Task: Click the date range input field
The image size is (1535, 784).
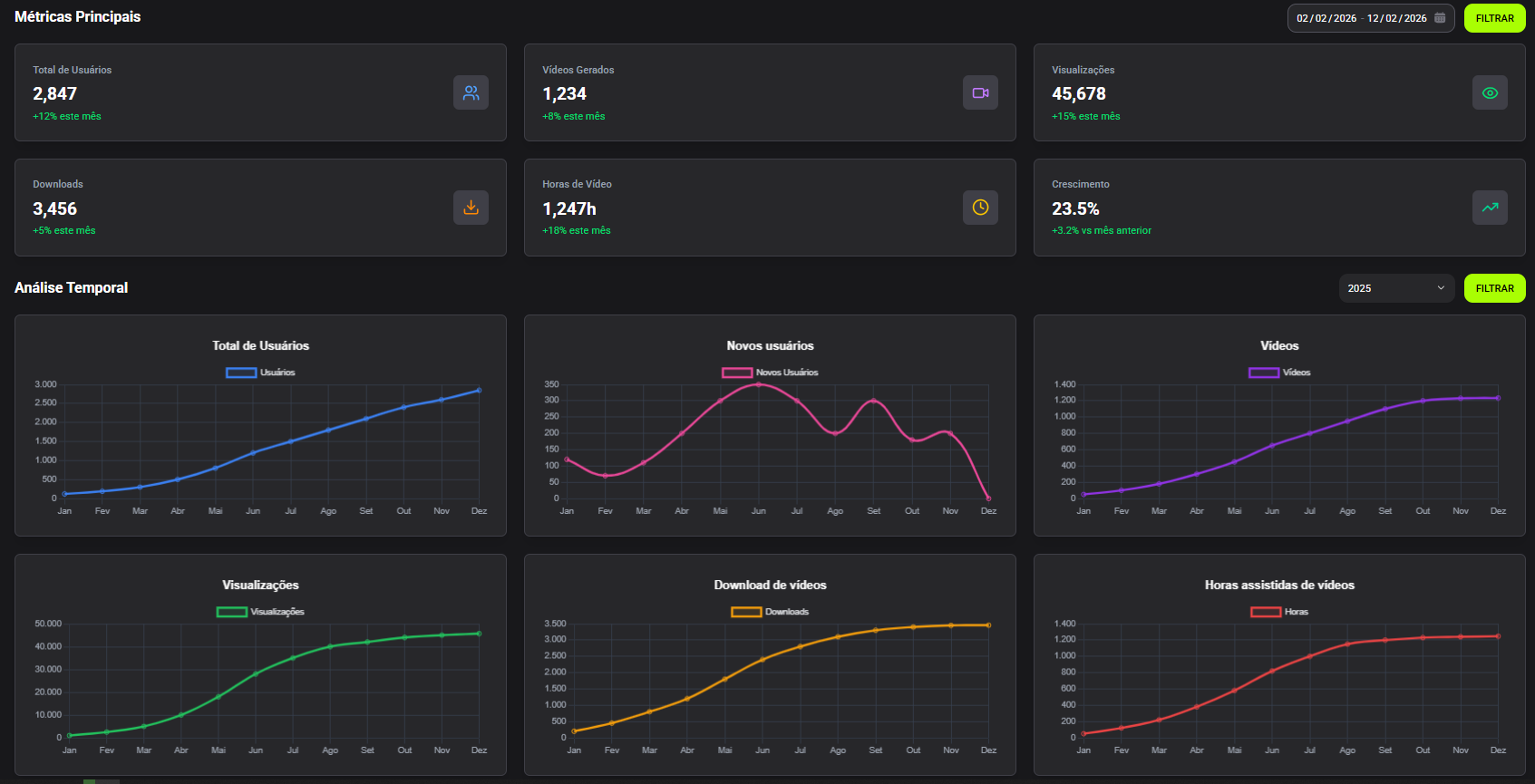Action: pyautogui.click(x=1361, y=18)
